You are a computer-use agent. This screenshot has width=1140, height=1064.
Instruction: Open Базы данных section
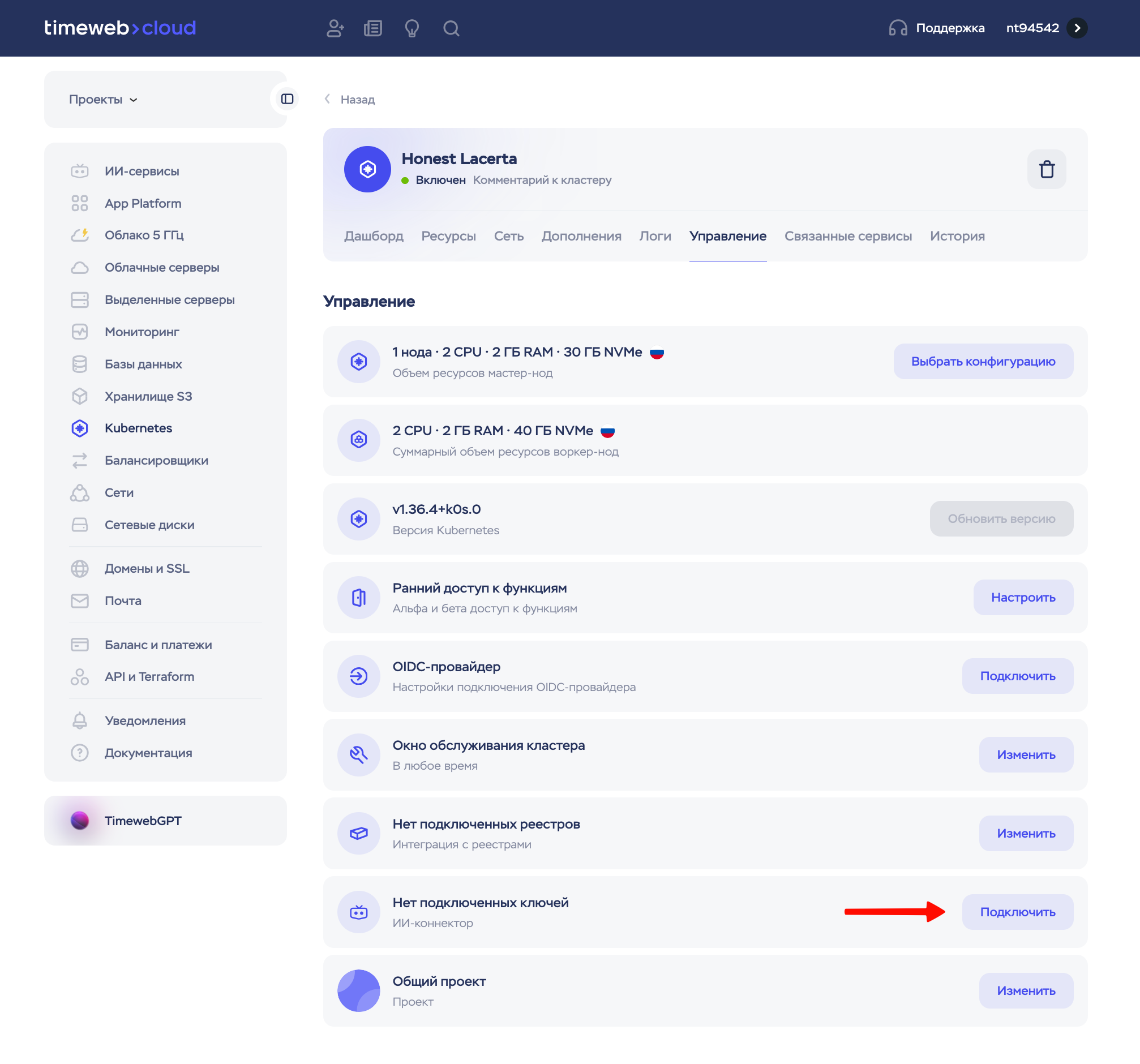pos(143,364)
